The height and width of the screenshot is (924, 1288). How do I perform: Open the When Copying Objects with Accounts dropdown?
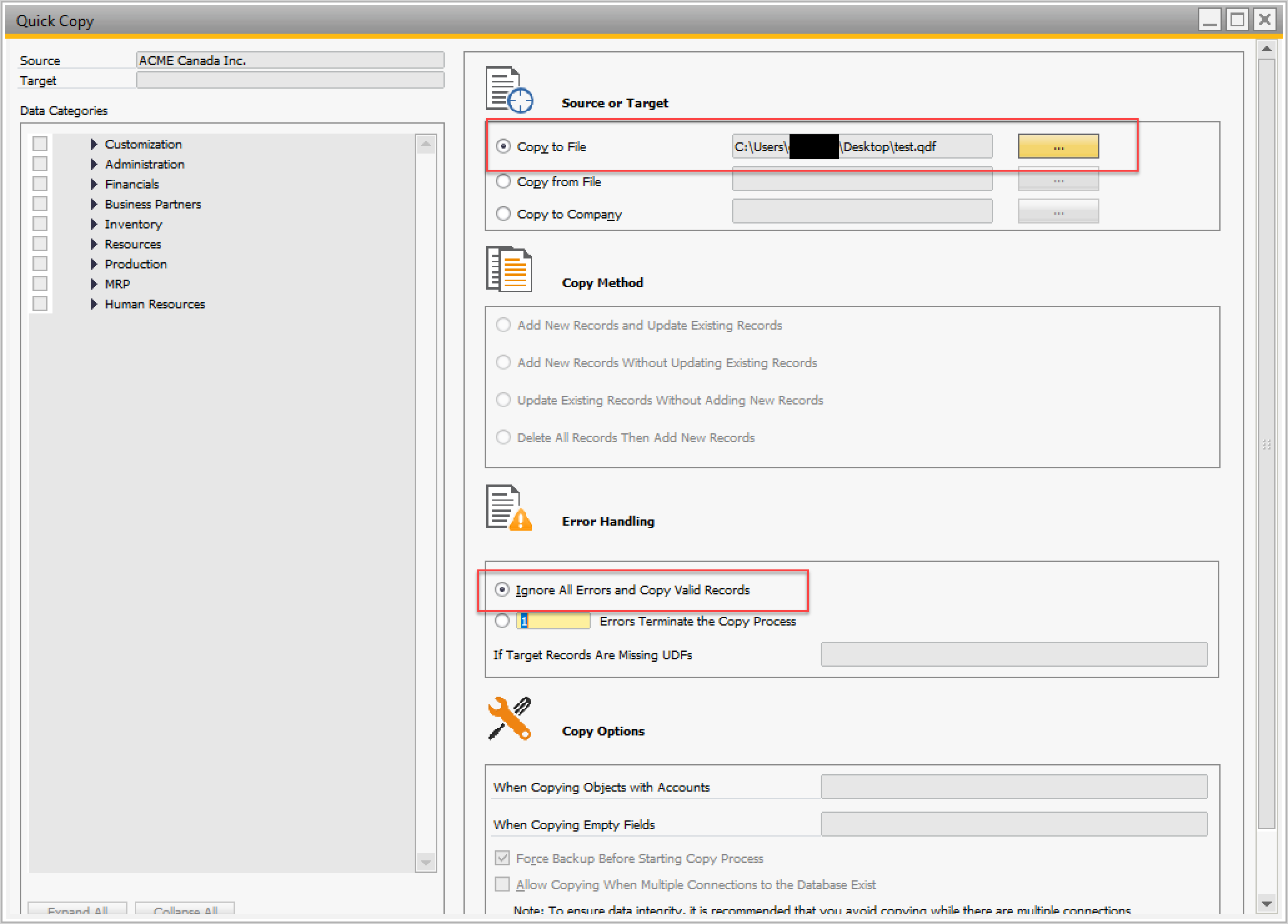pos(1013,787)
